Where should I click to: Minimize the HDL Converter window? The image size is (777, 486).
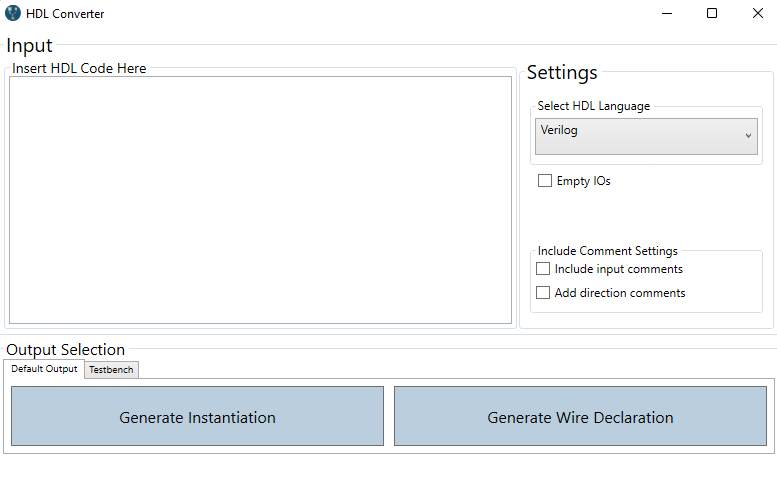tap(667, 13)
